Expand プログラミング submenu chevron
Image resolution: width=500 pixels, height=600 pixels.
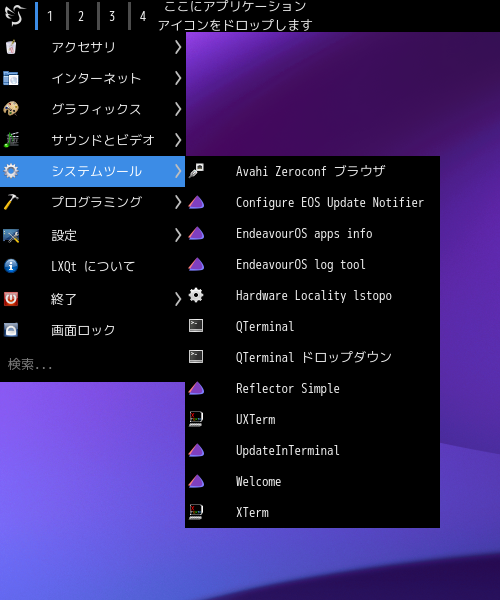coord(178,202)
